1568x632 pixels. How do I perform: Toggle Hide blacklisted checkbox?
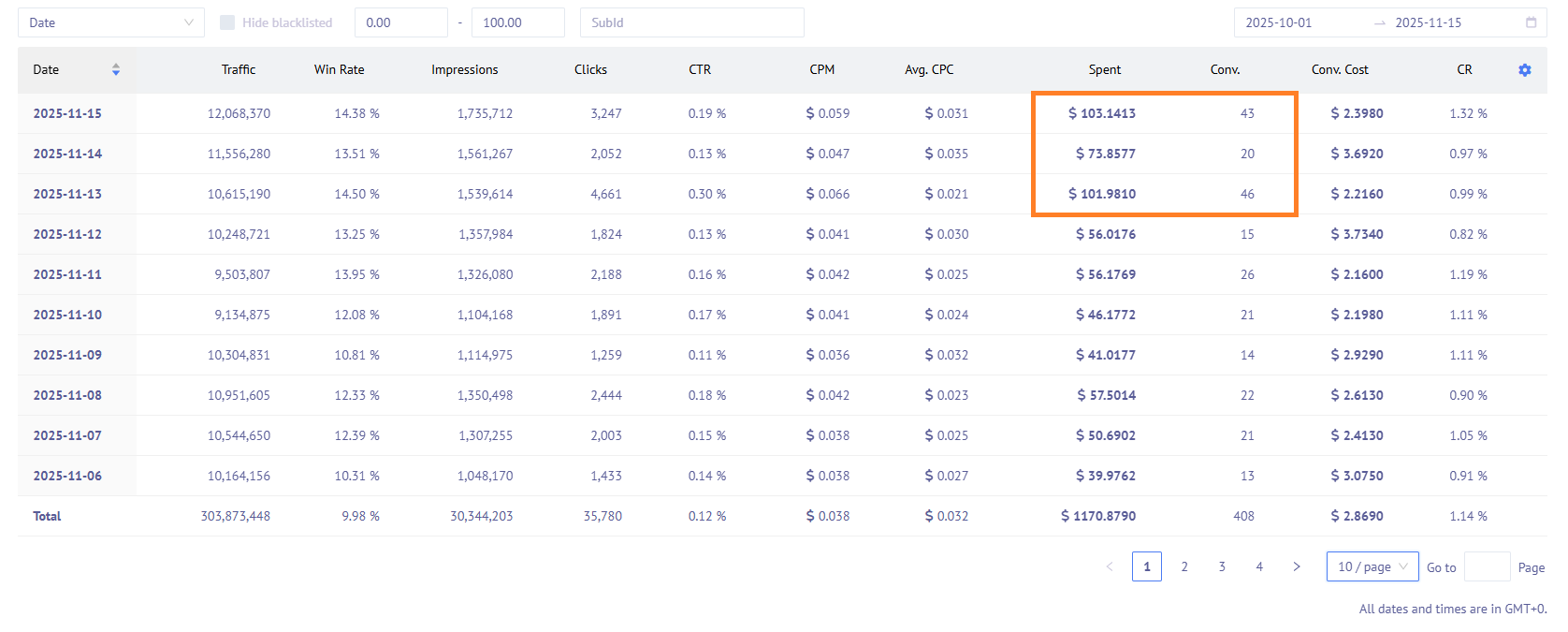[227, 22]
